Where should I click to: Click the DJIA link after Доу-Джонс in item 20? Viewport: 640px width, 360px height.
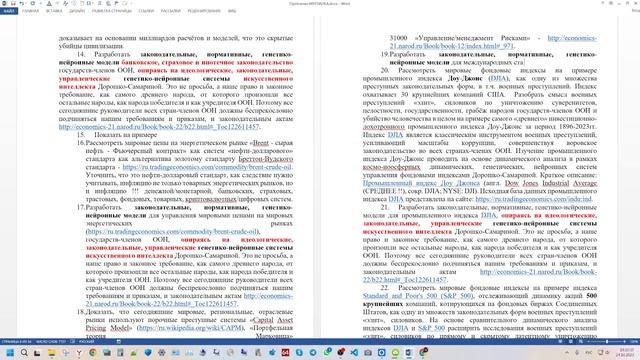[498, 78]
